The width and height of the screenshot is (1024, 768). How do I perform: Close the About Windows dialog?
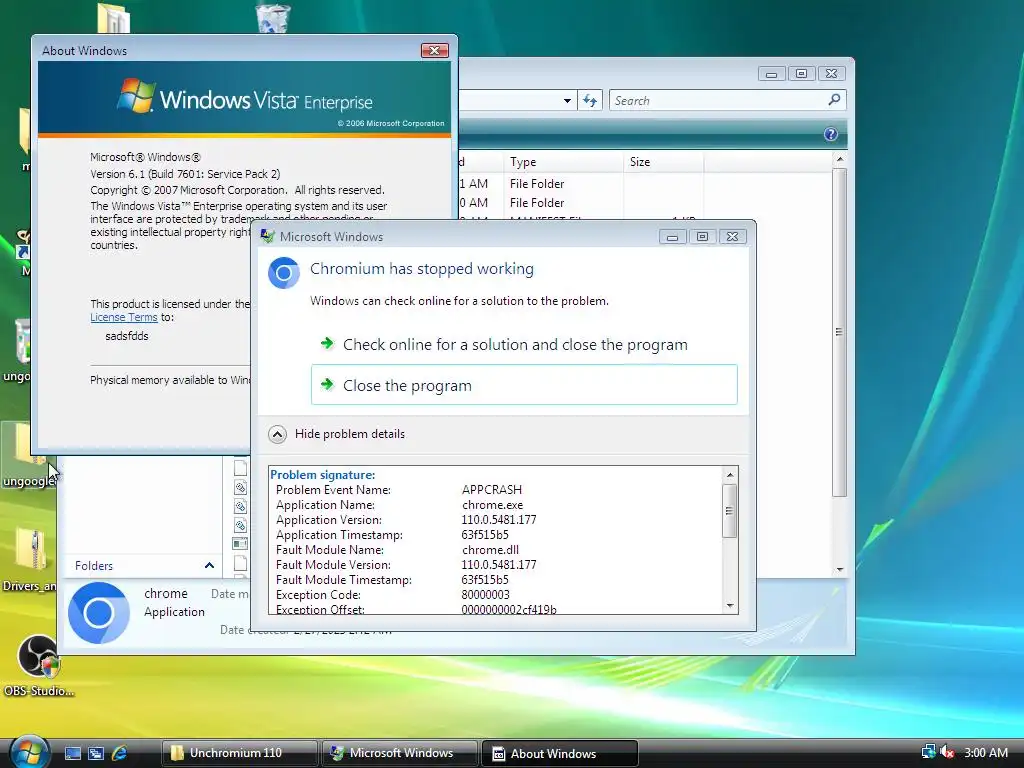pos(434,50)
